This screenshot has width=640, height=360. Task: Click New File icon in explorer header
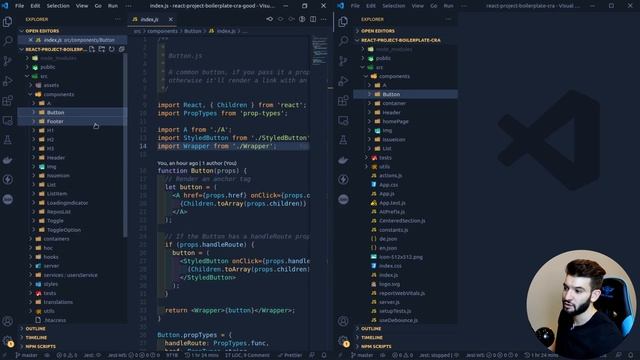(x=92, y=49)
